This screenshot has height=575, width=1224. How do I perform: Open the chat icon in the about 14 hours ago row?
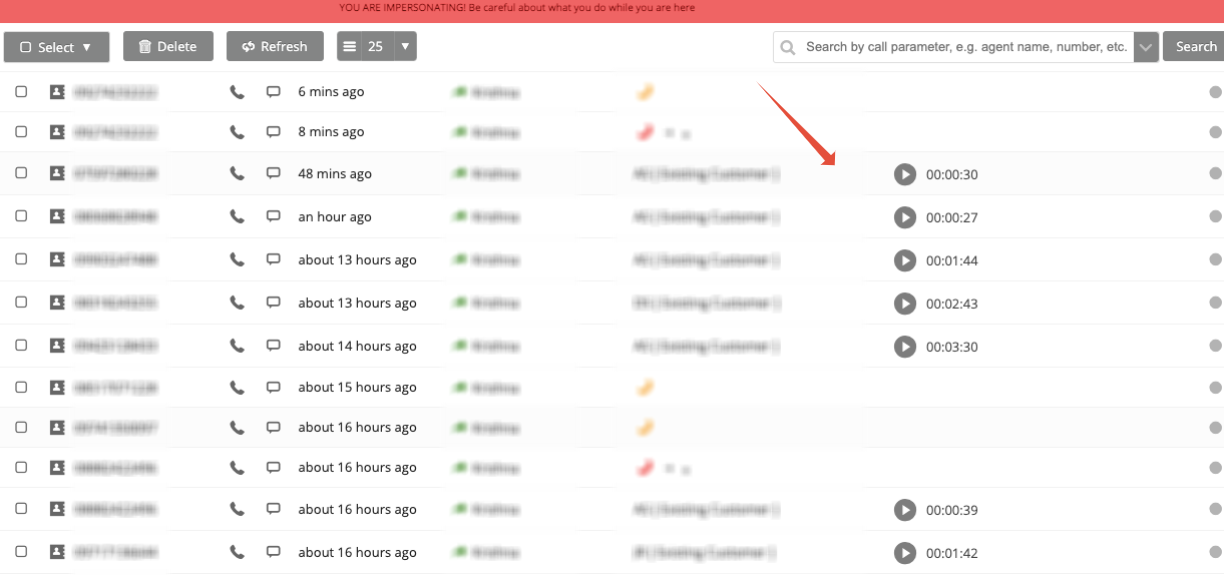click(273, 346)
